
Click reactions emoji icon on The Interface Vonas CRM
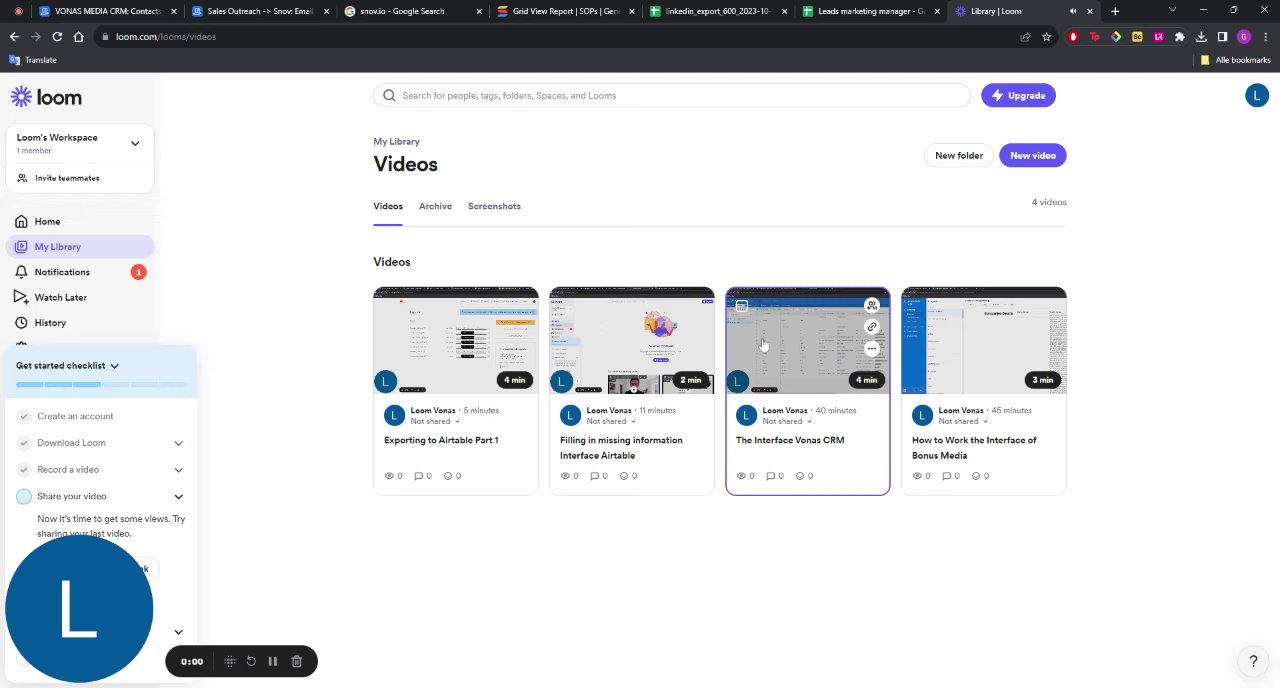[x=800, y=476]
